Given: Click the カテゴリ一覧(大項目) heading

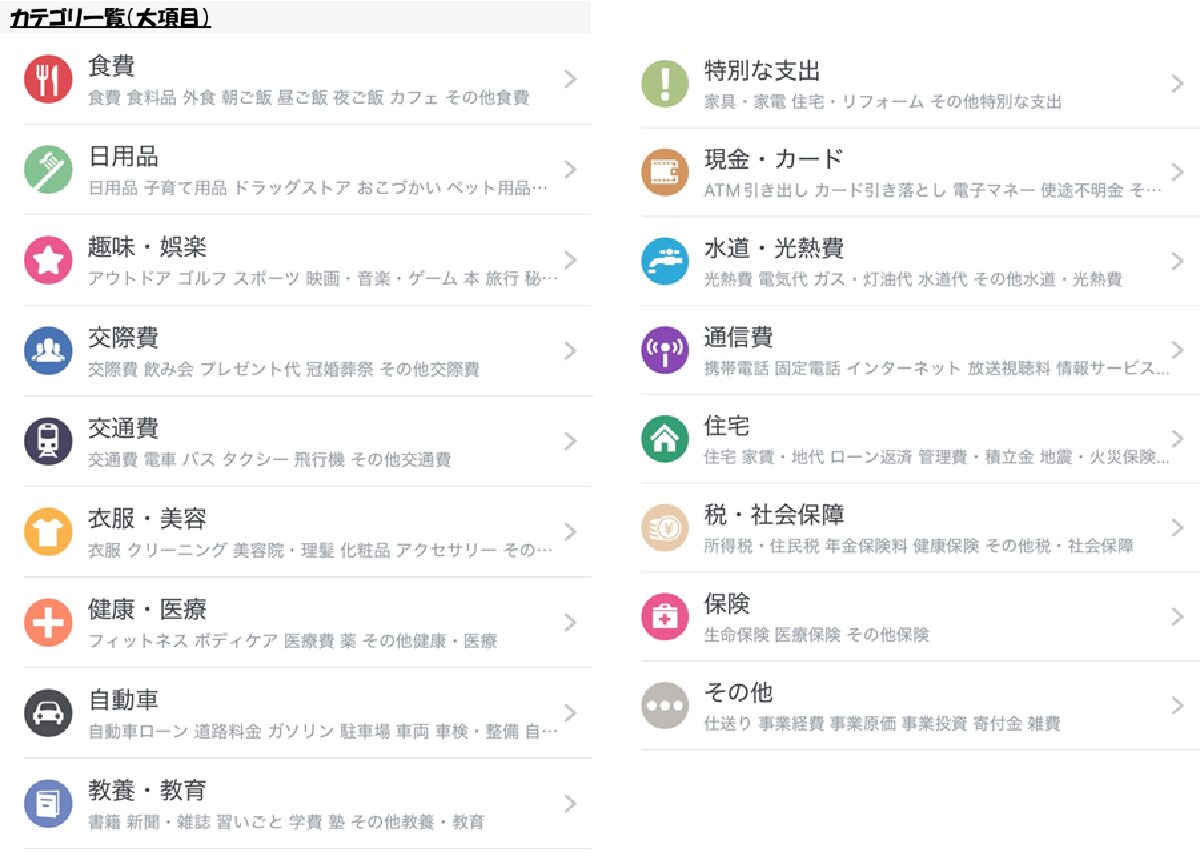Looking at the screenshot, I should (x=110, y=18).
